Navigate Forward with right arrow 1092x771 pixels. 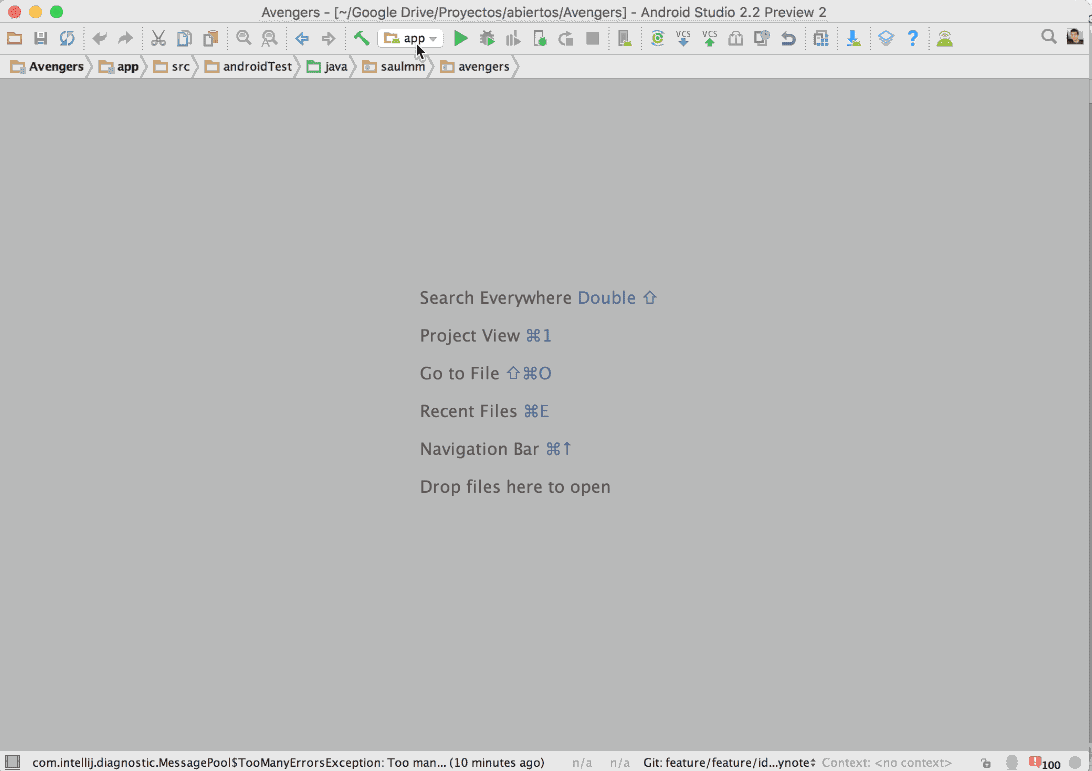(x=328, y=38)
